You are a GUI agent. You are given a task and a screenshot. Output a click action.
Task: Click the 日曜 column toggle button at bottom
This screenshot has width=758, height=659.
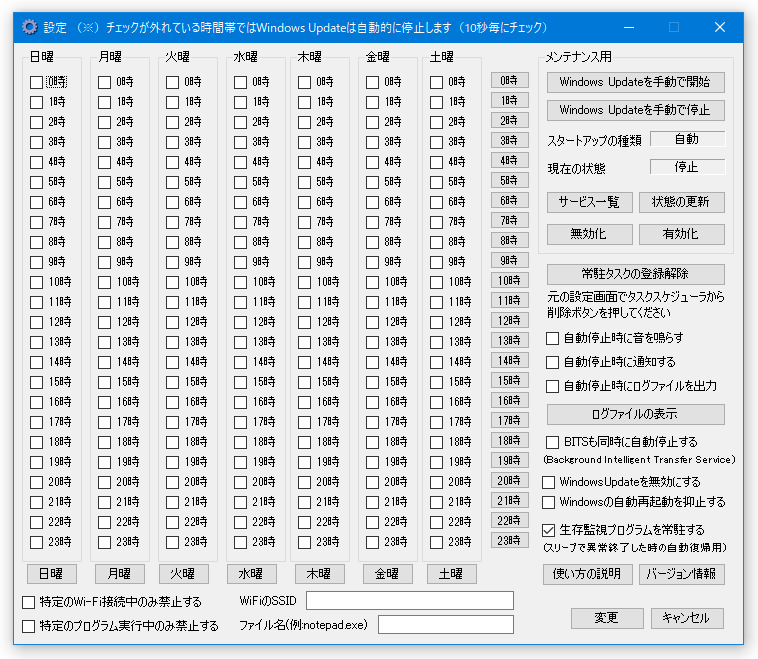point(52,574)
